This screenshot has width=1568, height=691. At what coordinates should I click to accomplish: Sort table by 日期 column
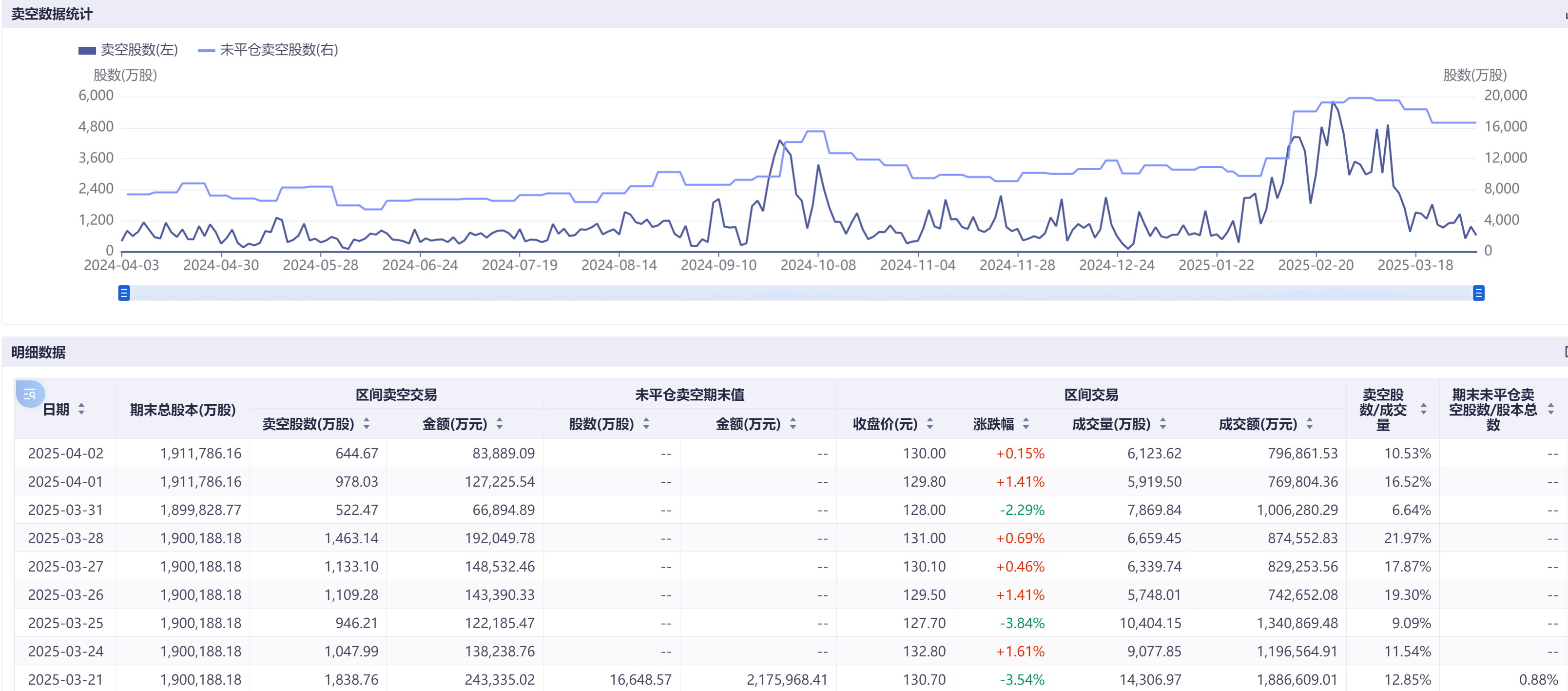tap(81, 409)
